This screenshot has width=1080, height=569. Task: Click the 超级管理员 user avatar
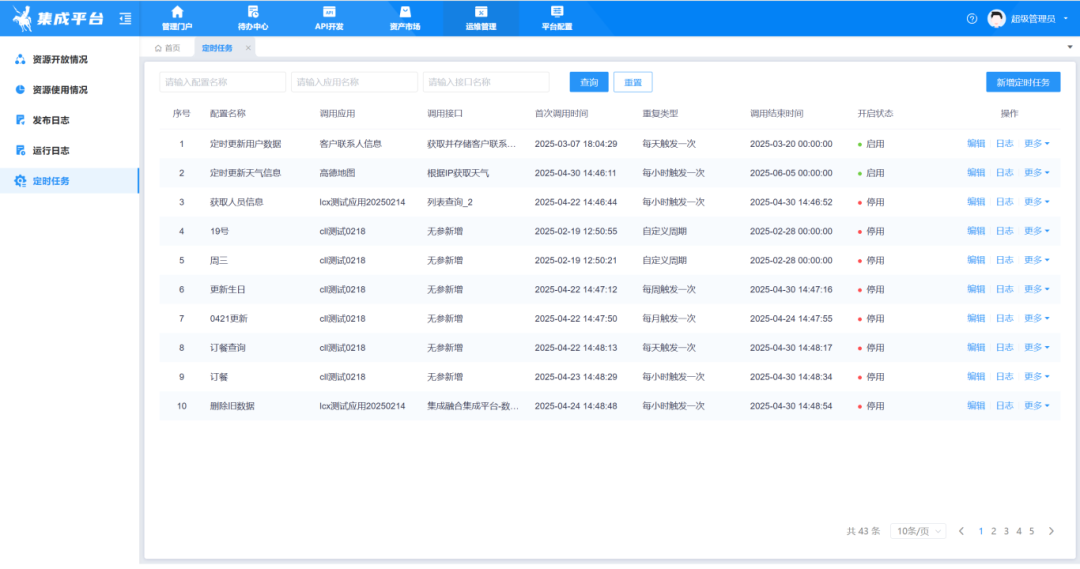coord(996,19)
